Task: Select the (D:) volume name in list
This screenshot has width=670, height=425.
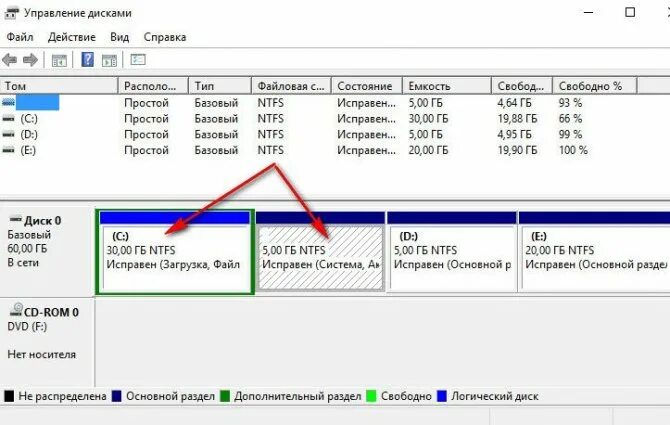Action: pos(29,135)
